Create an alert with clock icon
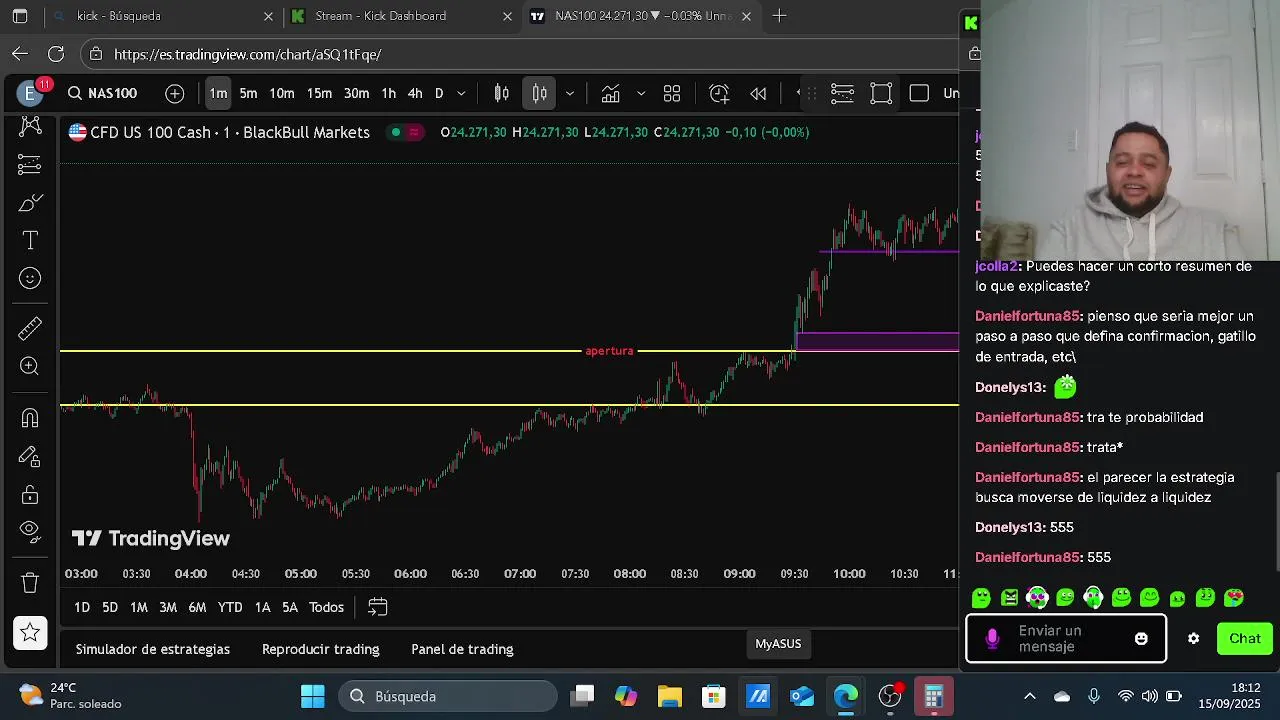The width and height of the screenshot is (1280, 720). 719,93
